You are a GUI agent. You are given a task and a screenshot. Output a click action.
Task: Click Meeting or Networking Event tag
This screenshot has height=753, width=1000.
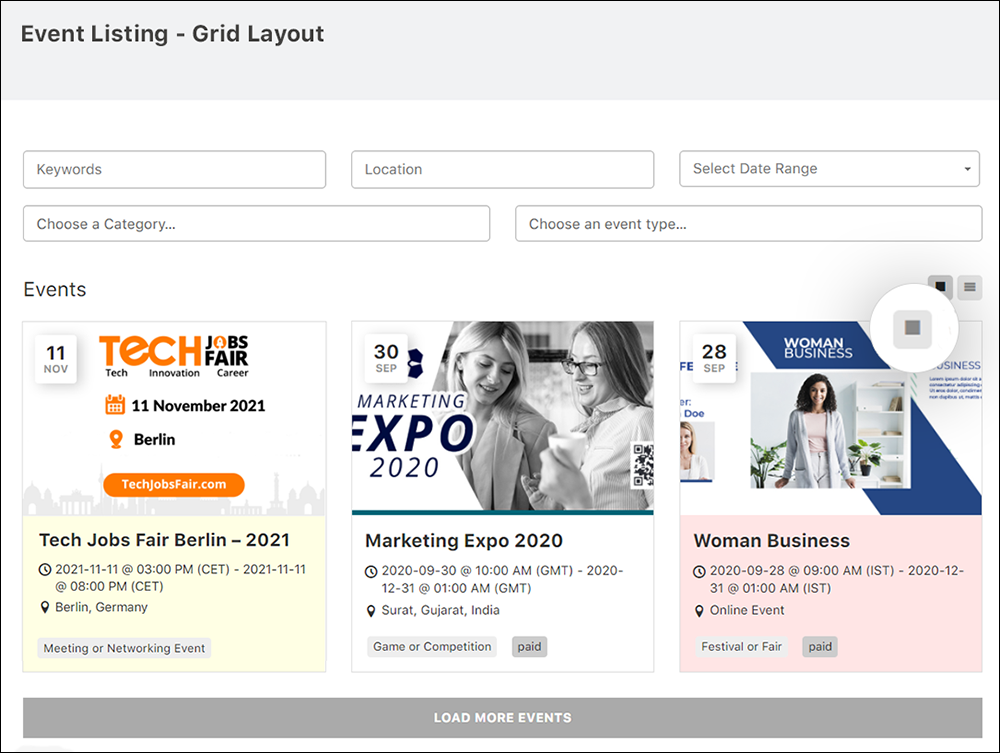pos(124,648)
